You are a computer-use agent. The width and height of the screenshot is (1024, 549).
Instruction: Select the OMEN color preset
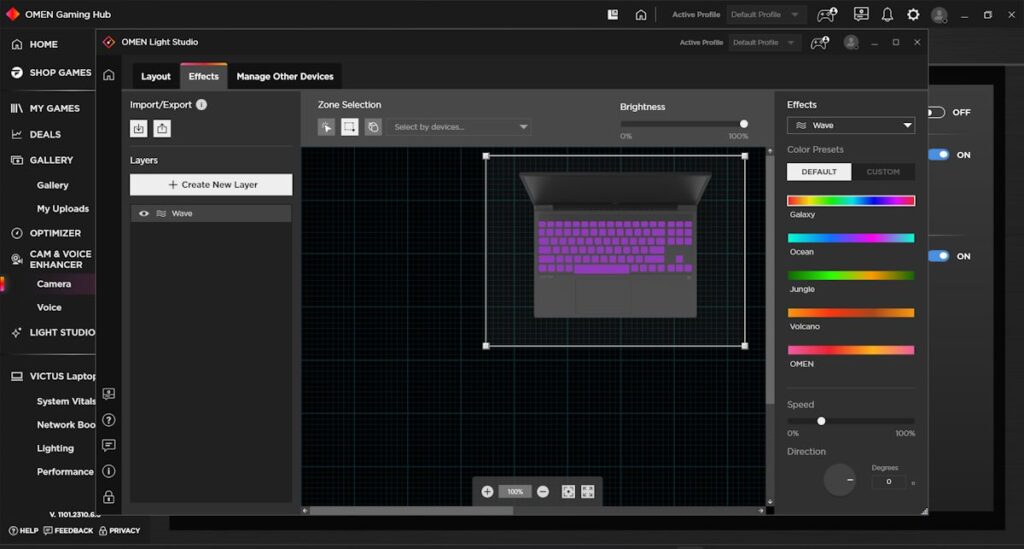[850, 350]
